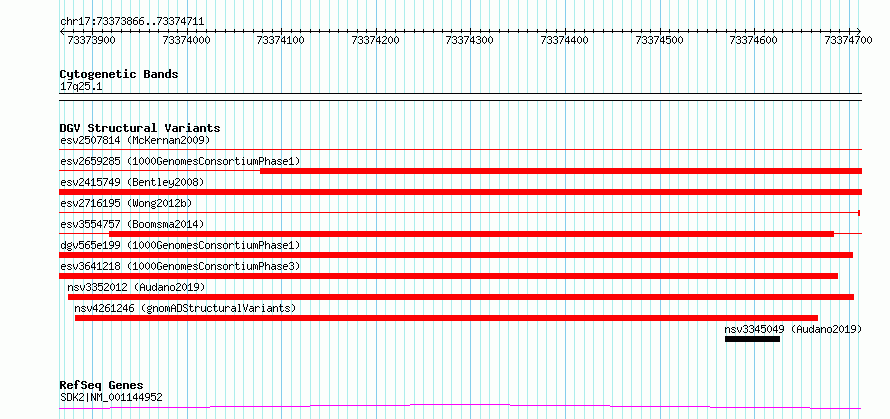Click ruler position 73374000

click(x=186, y=40)
